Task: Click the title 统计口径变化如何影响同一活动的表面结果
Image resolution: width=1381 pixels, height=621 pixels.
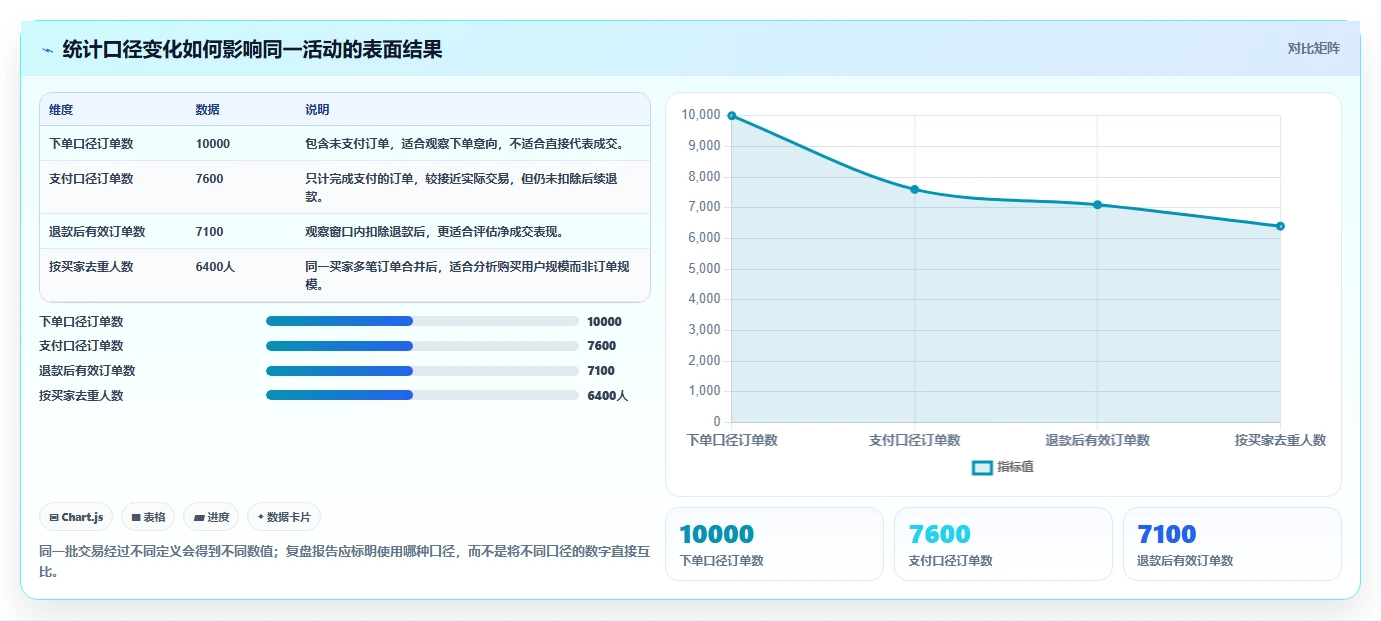Action: pos(252,50)
